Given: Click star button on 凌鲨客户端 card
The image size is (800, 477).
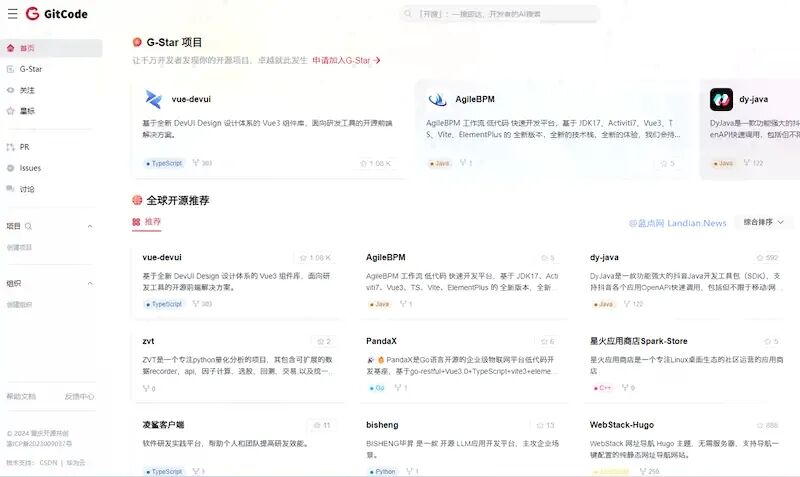Looking at the screenshot, I should [322, 425].
